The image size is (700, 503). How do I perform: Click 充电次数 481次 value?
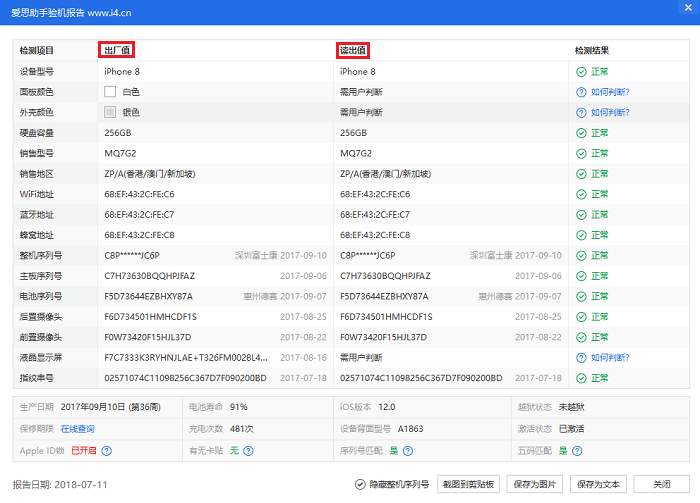[x=242, y=429]
